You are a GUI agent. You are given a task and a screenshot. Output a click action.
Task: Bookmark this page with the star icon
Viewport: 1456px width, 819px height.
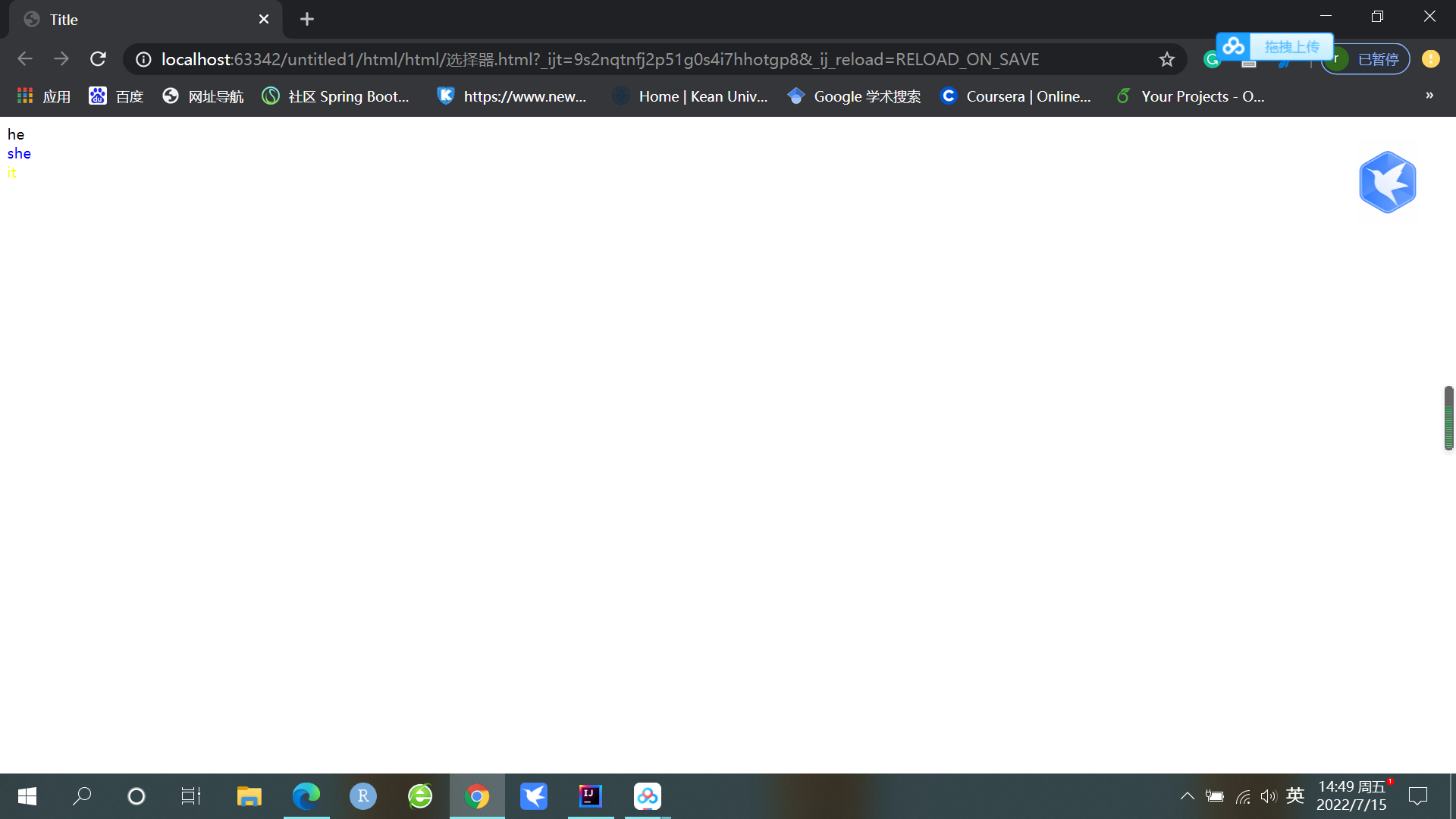1166,59
